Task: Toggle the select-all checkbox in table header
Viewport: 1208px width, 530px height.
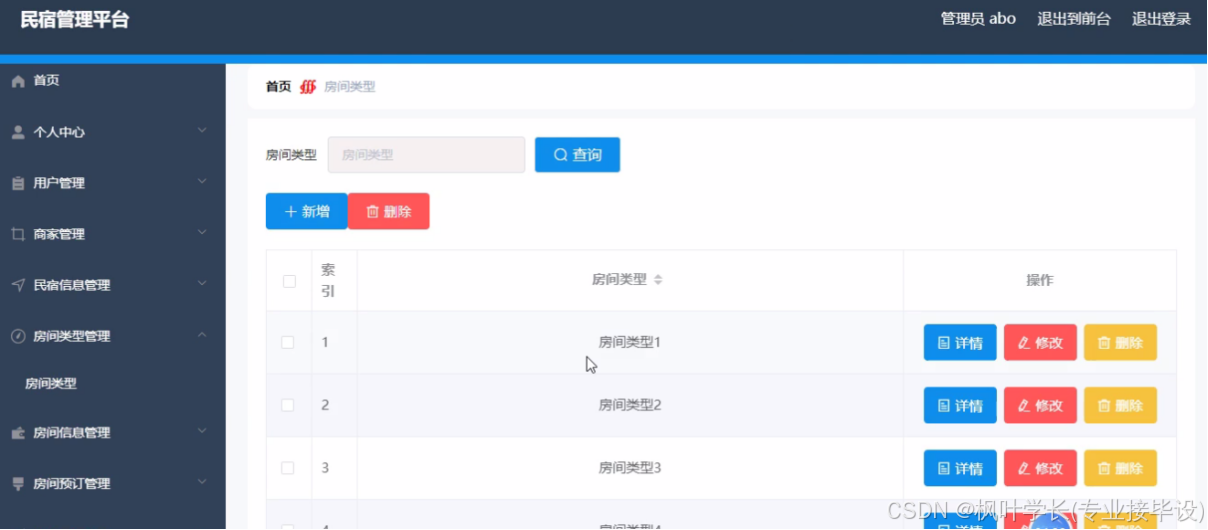Action: pos(289,281)
